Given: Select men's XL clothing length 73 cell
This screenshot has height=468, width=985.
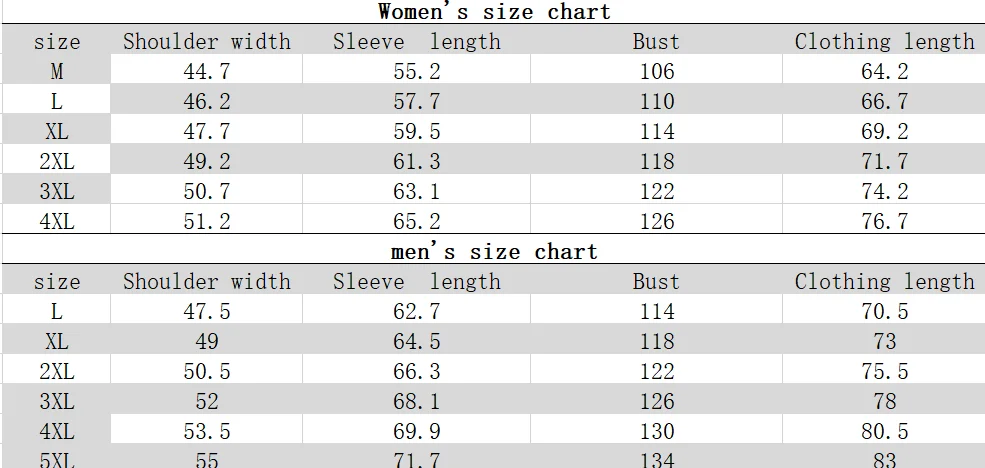Looking at the screenshot, I should (x=884, y=341).
